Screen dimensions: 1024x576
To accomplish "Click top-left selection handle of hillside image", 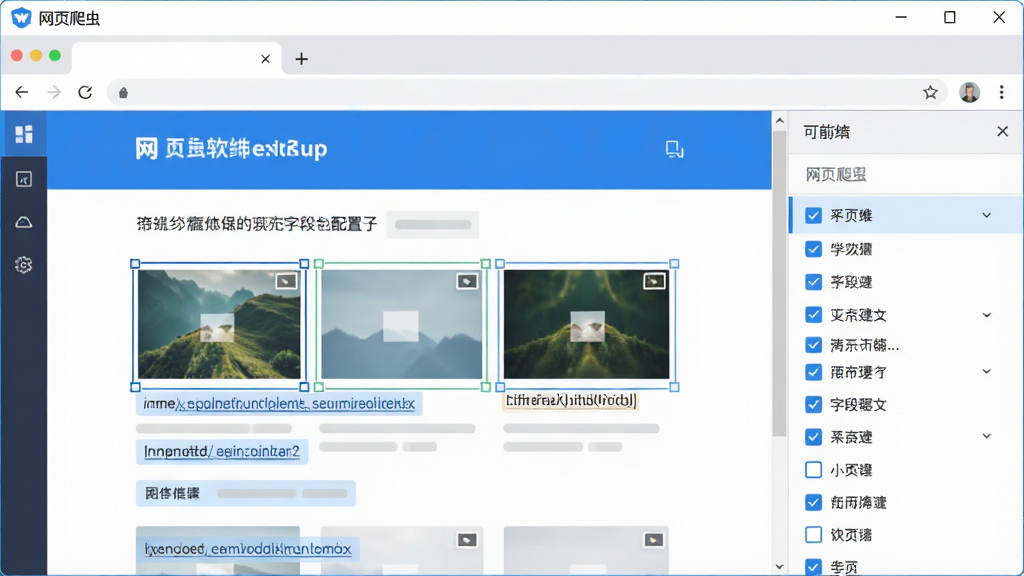I will [135, 264].
